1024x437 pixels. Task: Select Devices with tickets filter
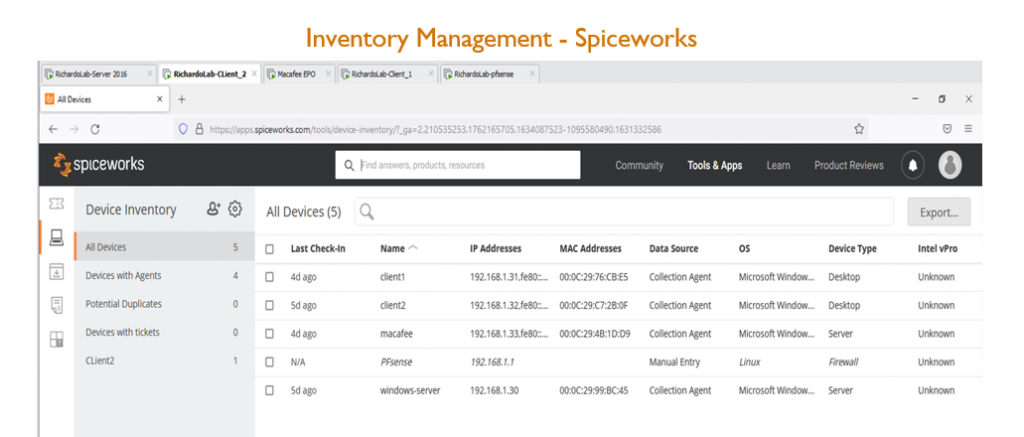click(163, 332)
